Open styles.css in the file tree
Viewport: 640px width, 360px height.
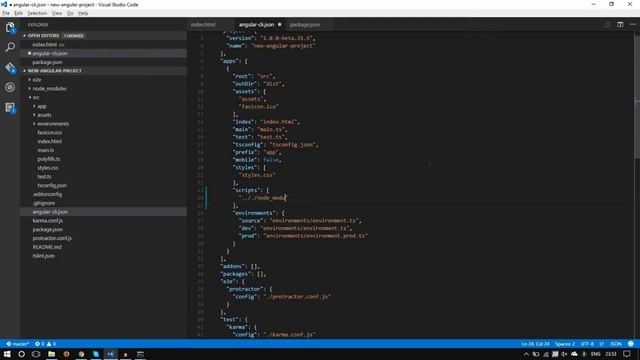[48, 168]
